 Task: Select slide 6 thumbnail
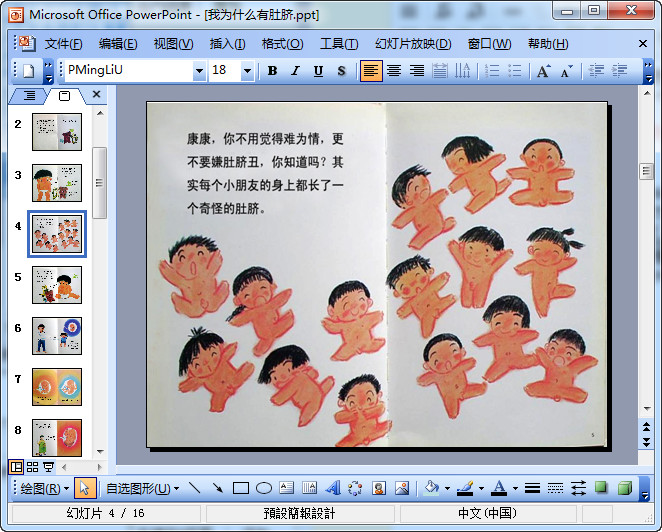[x=57, y=336]
